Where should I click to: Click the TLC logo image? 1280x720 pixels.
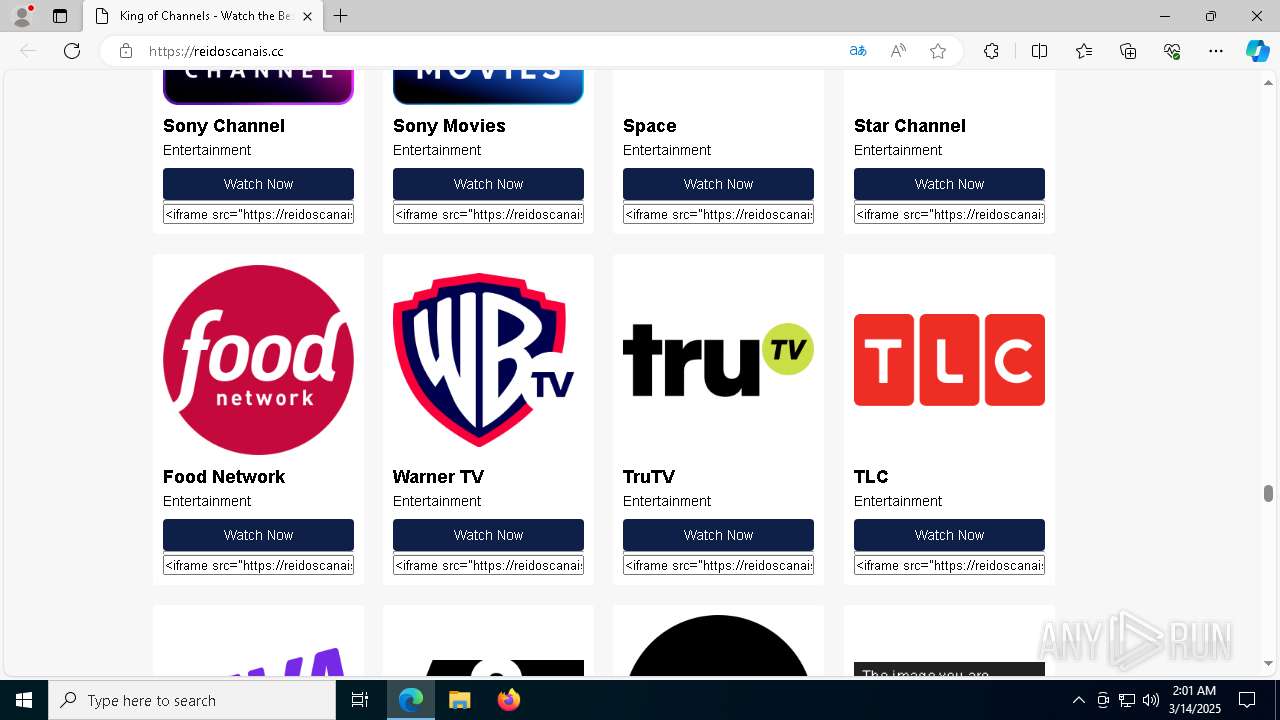949,360
